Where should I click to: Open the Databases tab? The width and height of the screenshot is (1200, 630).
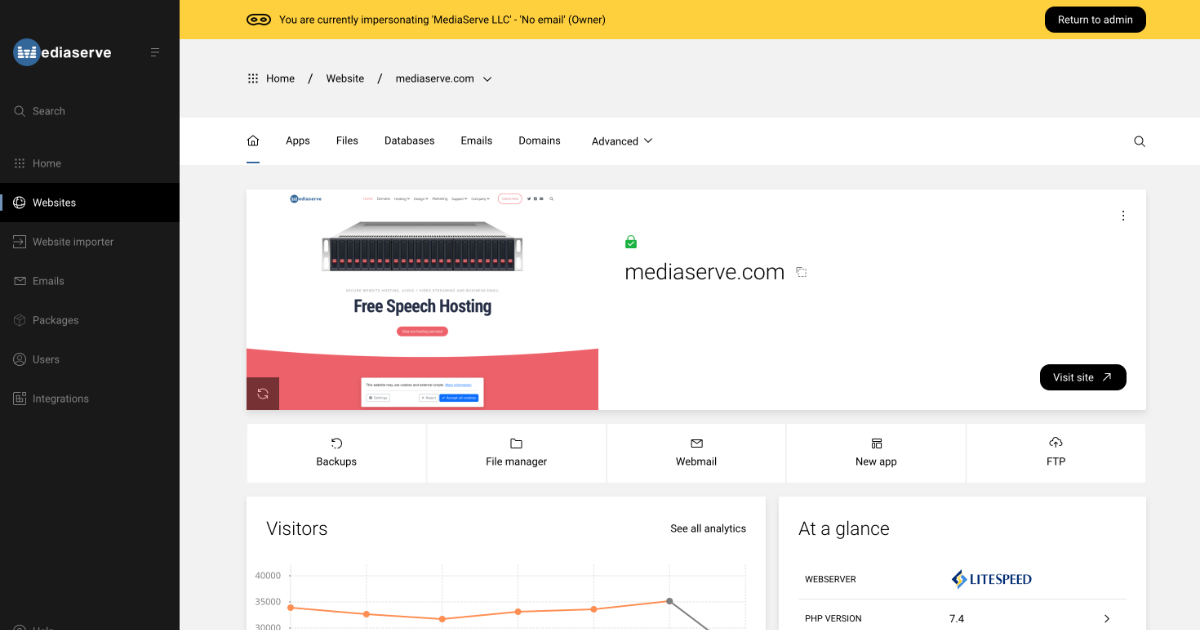[409, 141]
